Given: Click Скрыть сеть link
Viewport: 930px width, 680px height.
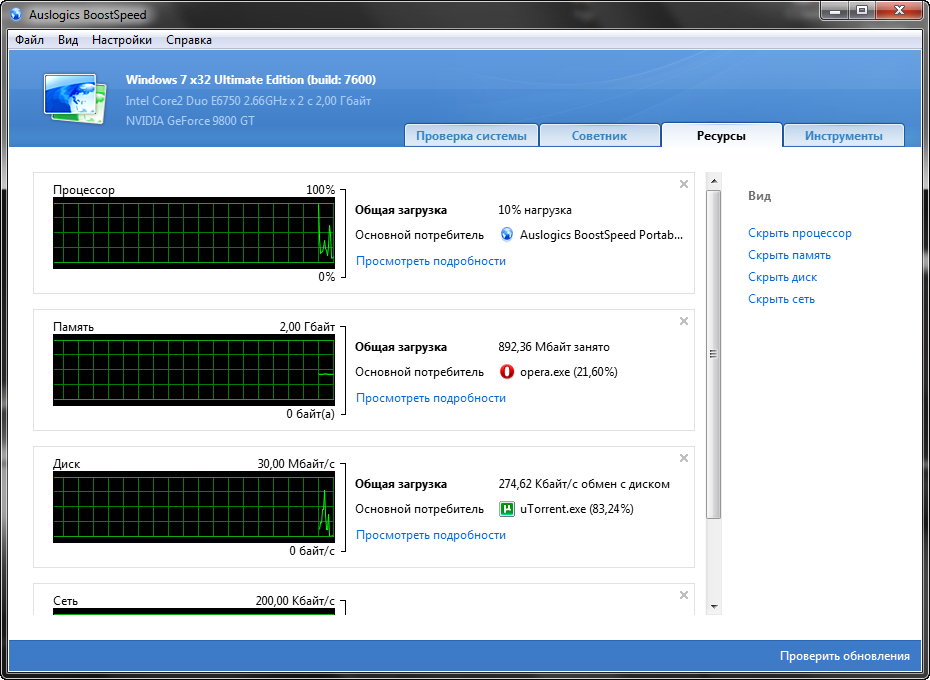Looking at the screenshot, I should pyautogui.click(x=781, y=299).
